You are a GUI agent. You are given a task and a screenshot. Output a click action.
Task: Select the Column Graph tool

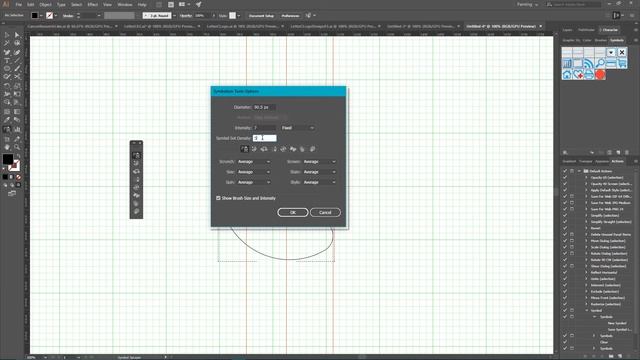point(17,129)
